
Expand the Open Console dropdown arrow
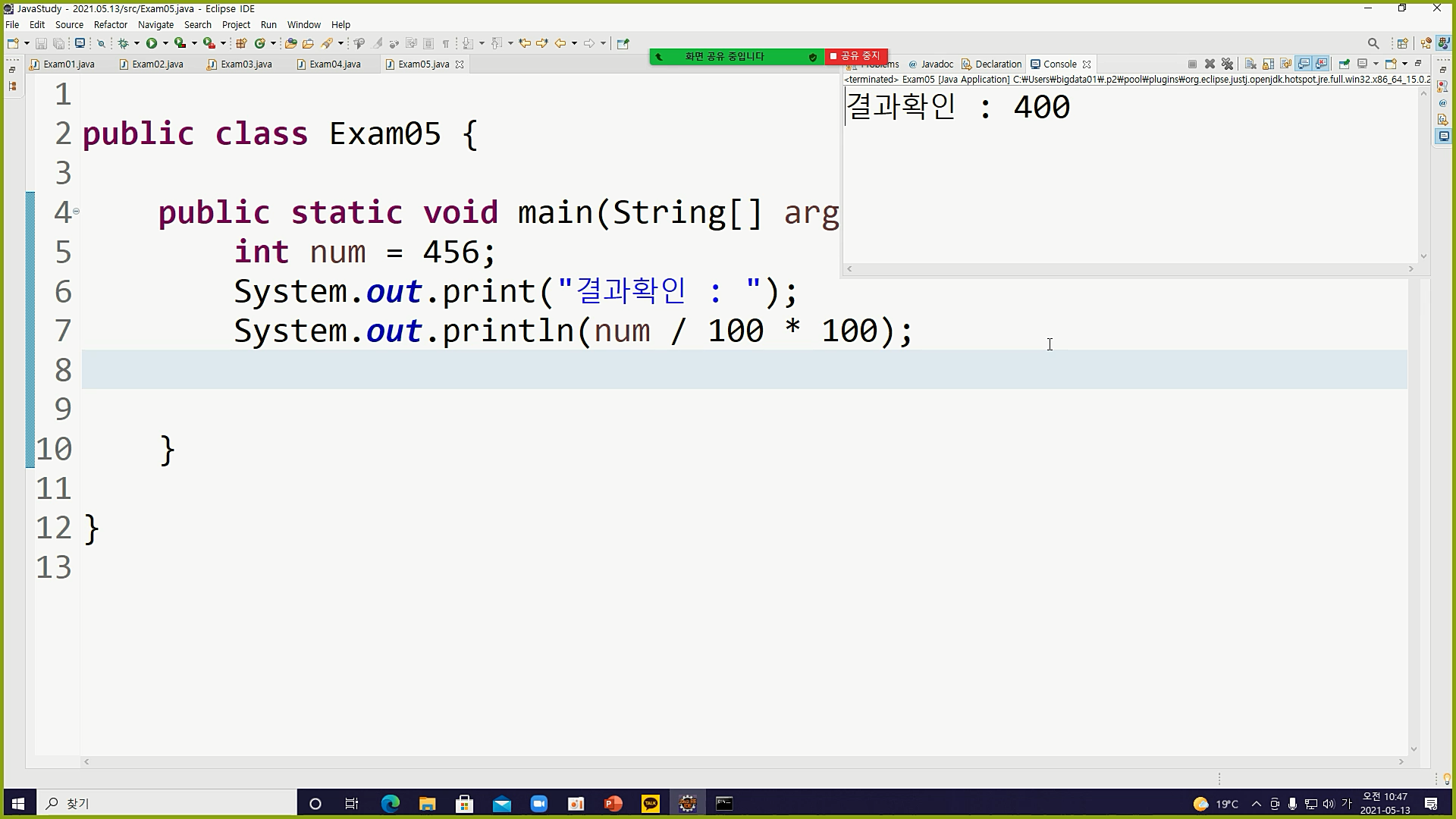pyautogui.click(x=1405, y=64)
